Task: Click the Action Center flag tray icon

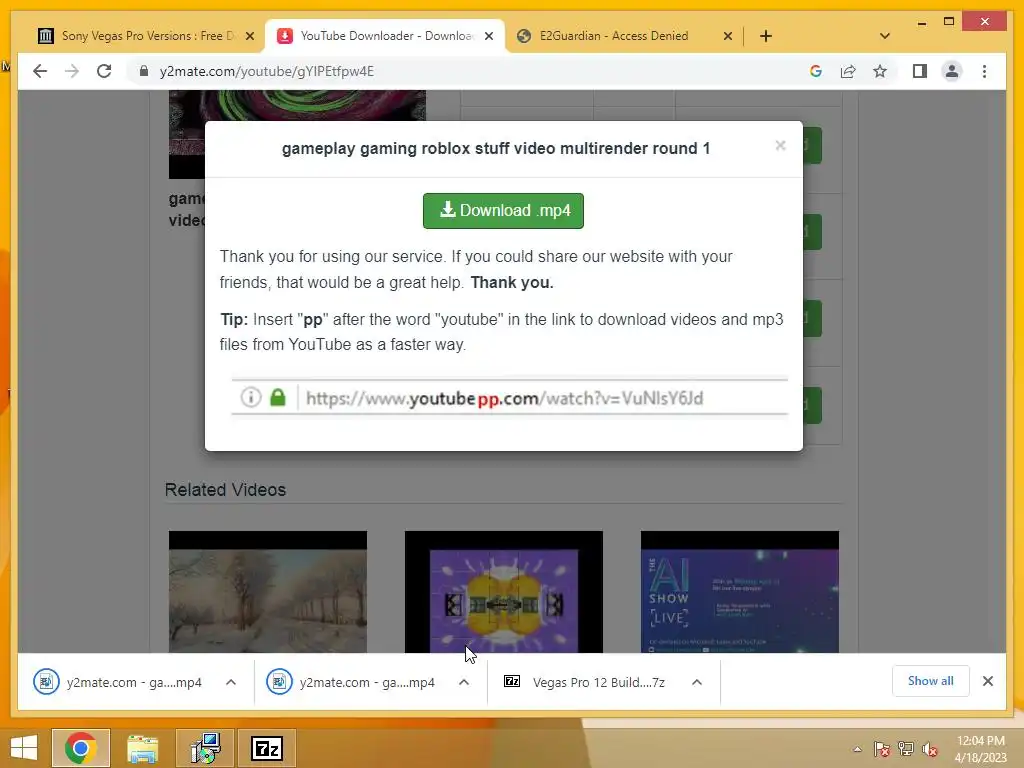Action: coord(882,749)
